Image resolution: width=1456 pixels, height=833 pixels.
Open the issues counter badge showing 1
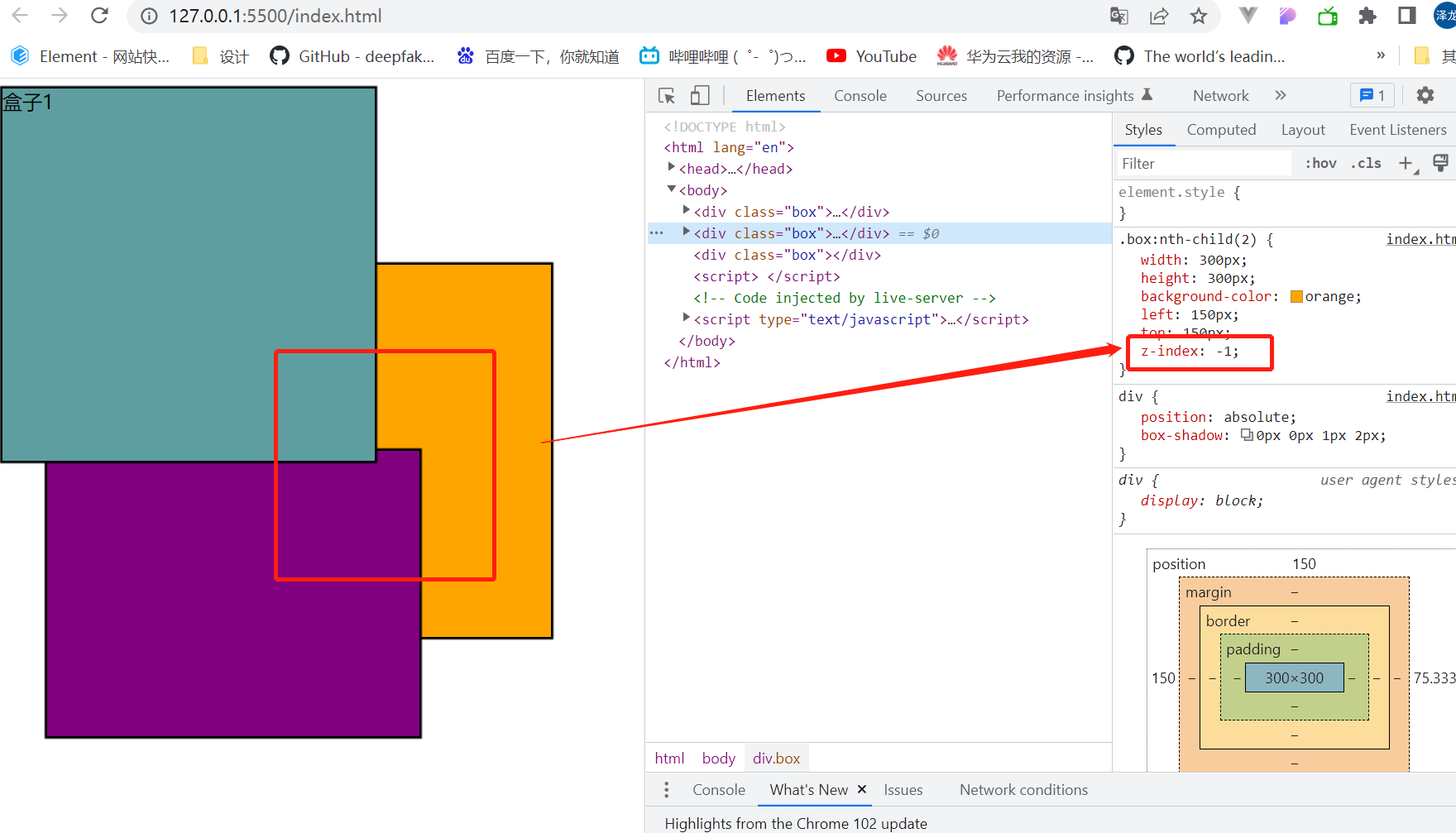click(1372, 96)
